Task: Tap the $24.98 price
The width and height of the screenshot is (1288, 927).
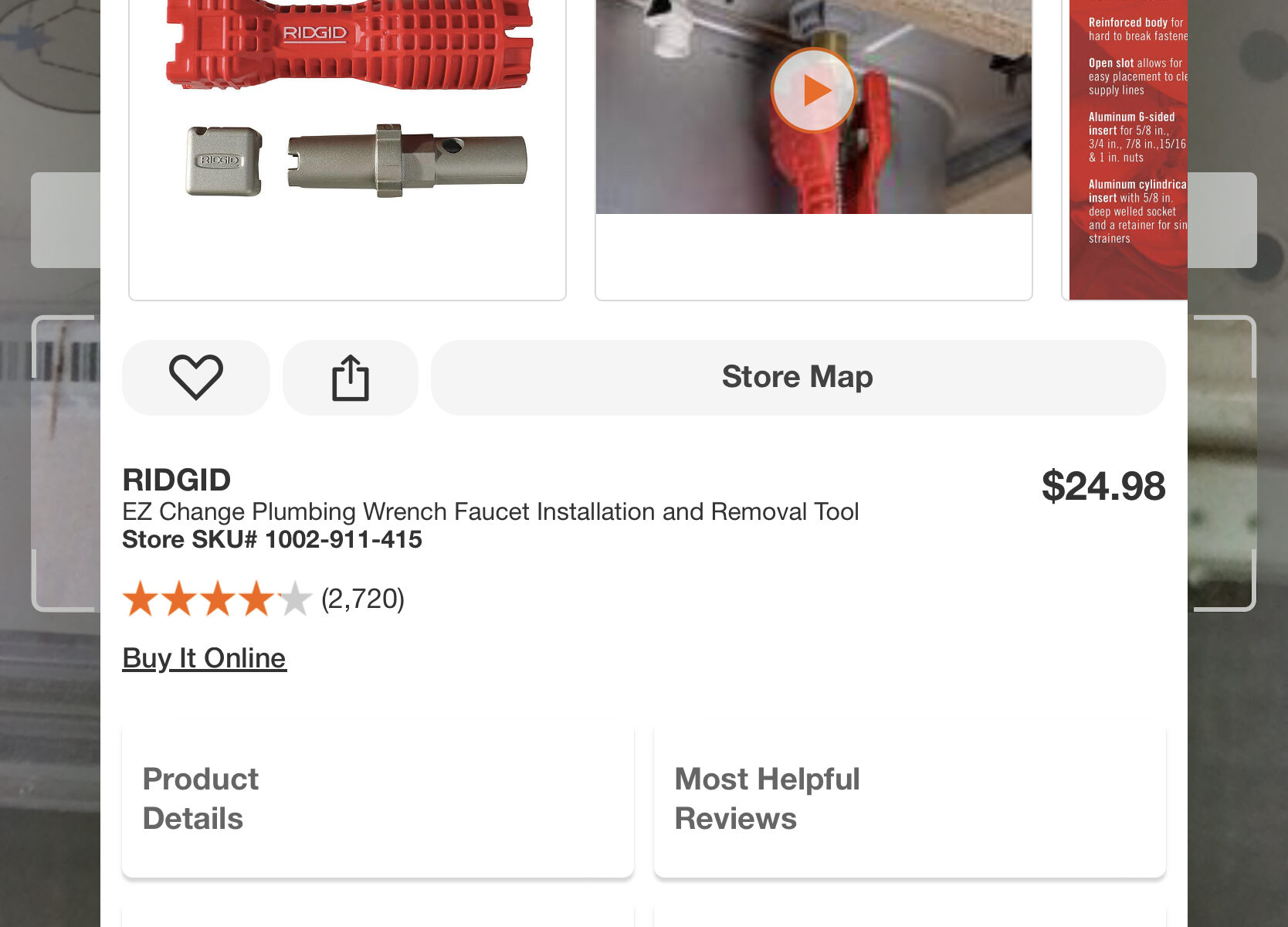Action: [1103, 486]
